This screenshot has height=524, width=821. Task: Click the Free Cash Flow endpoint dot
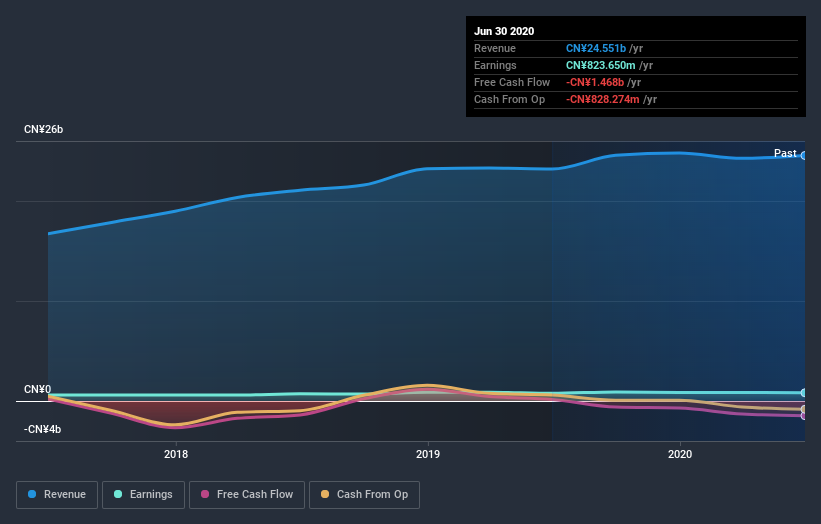(x=804, y=416)
